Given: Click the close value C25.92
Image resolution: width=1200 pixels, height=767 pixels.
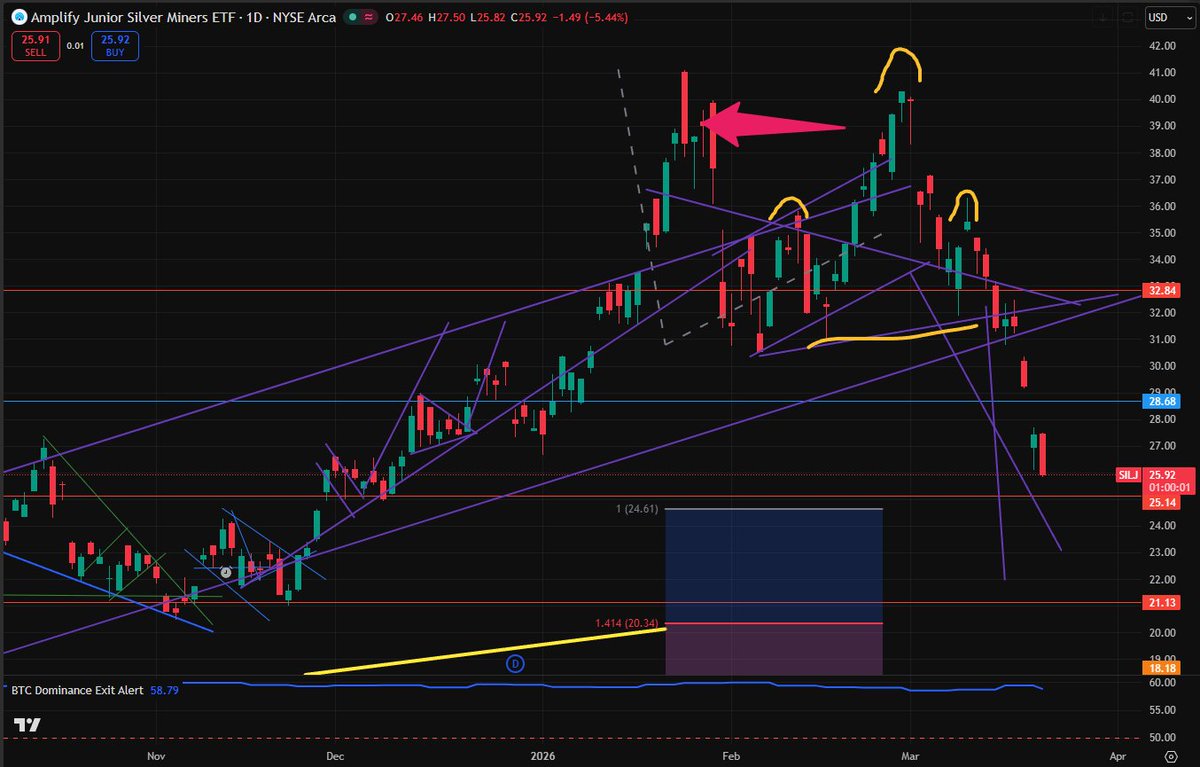Looking at the screenshot, I should pos(527,17).
